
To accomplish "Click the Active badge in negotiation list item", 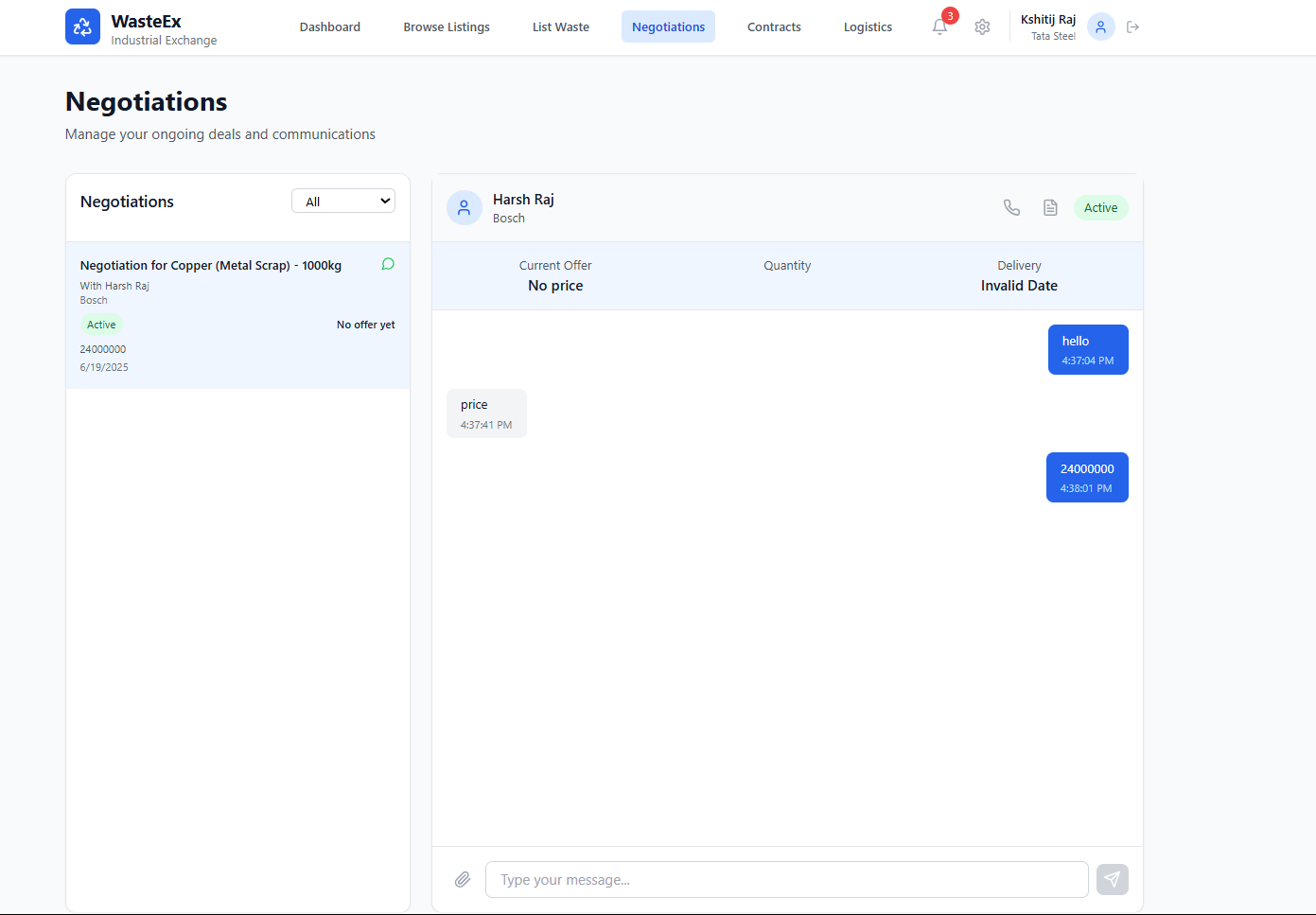I will [x=101, y=325].
